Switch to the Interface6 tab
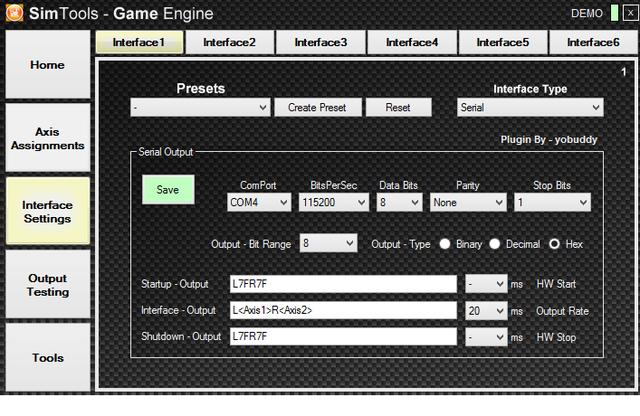Screen dimensions: 640x416 pos(593,42)
